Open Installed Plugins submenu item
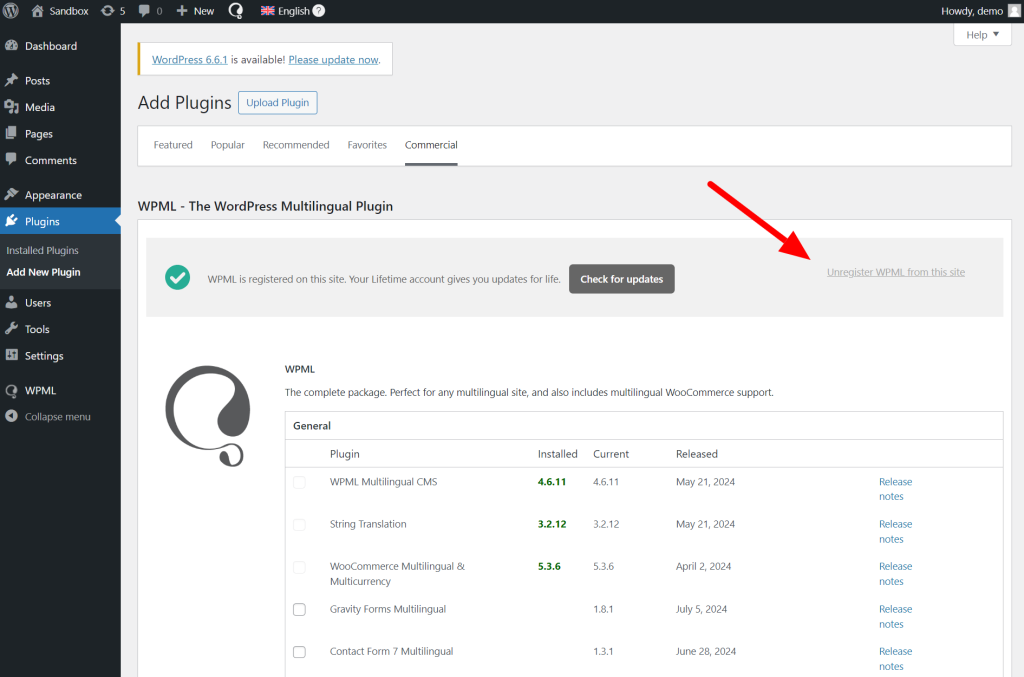Screen dimensions: 1024x677 42,250
